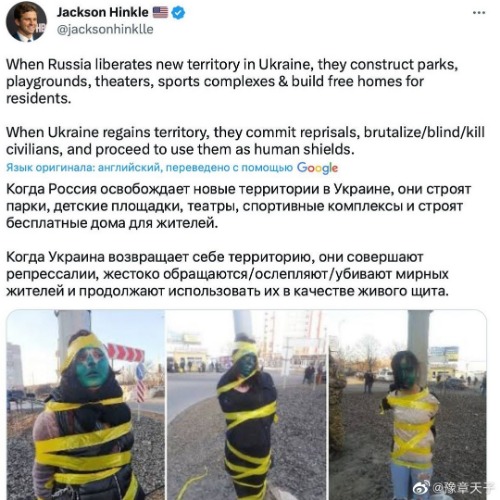Open the middle attached photo

[x=247, y=405]
